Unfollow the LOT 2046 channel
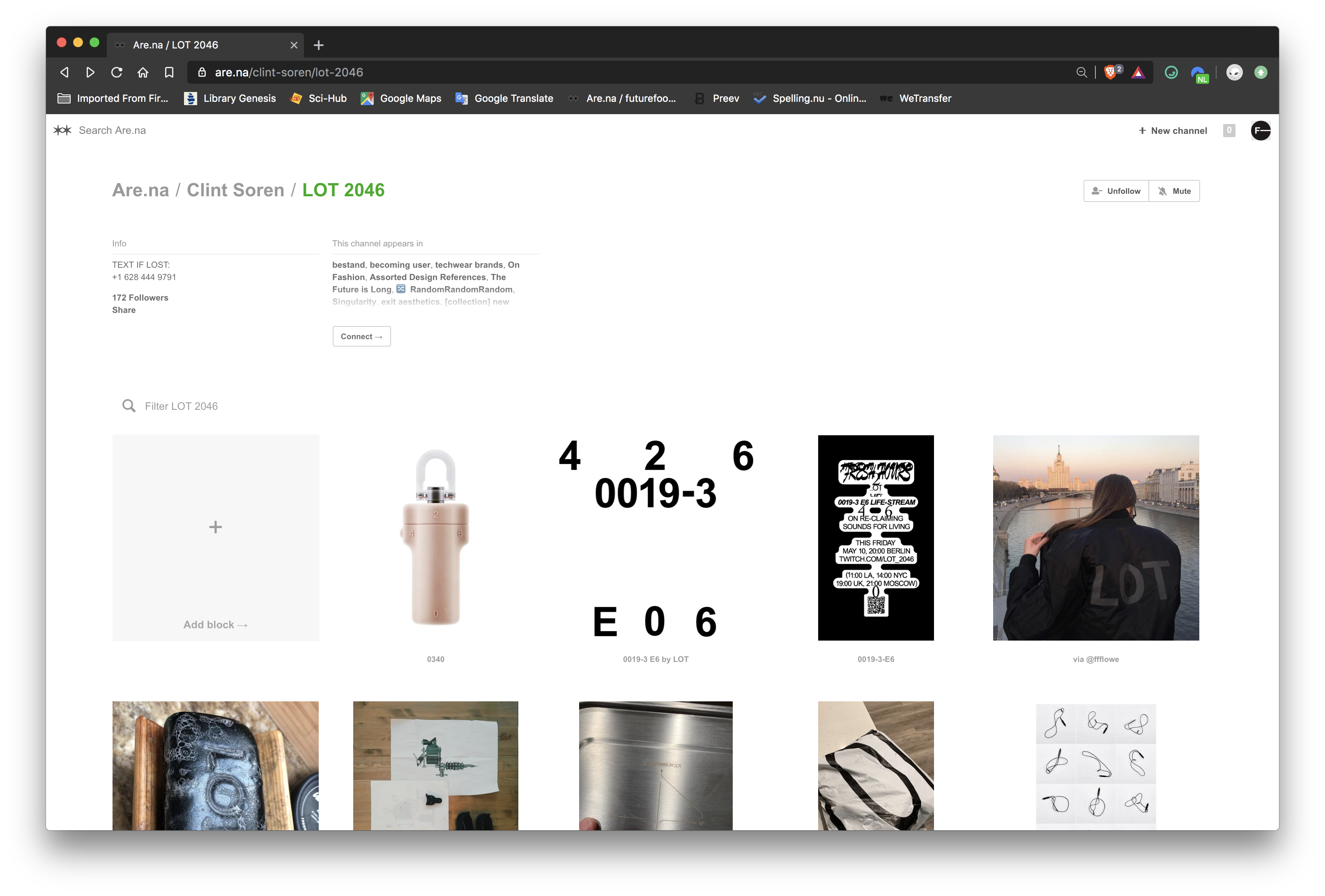 pos(1116,191)
